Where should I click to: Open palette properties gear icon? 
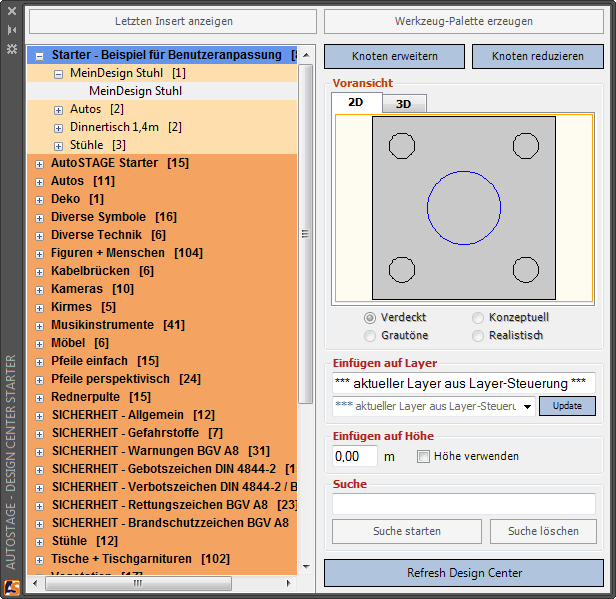12,46
